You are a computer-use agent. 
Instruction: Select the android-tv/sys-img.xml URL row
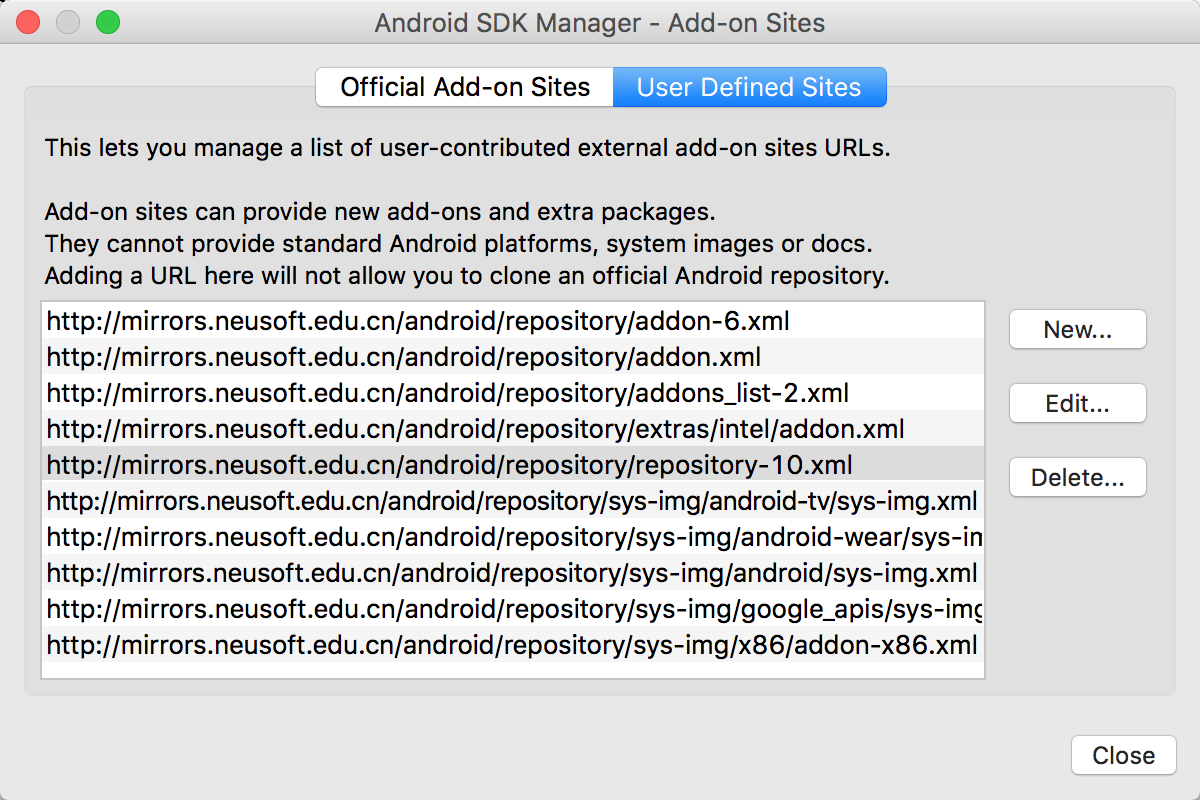(x=513, y=500)
